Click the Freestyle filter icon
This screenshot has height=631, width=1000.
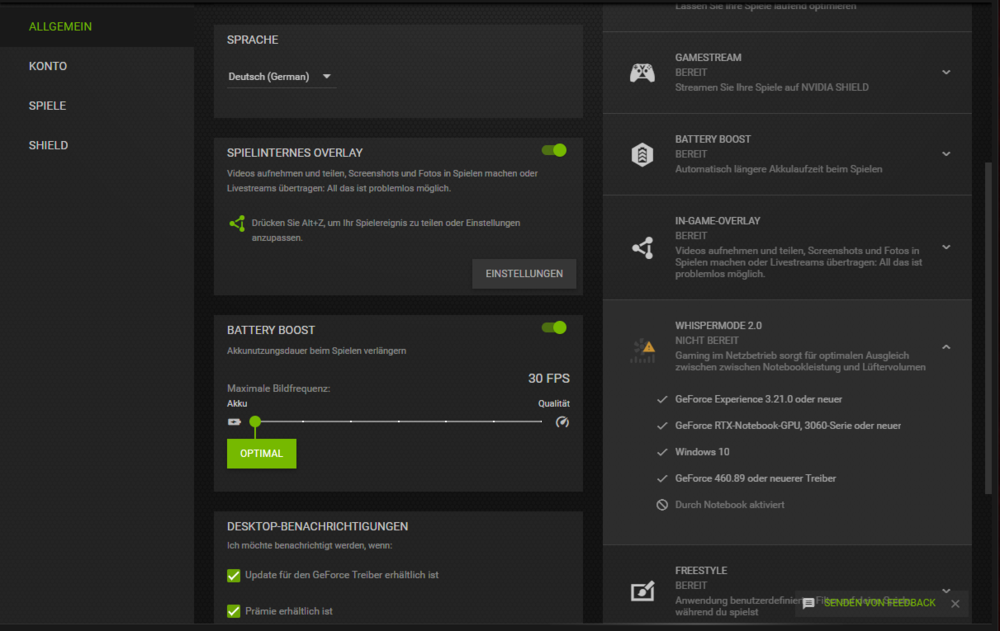643,590
